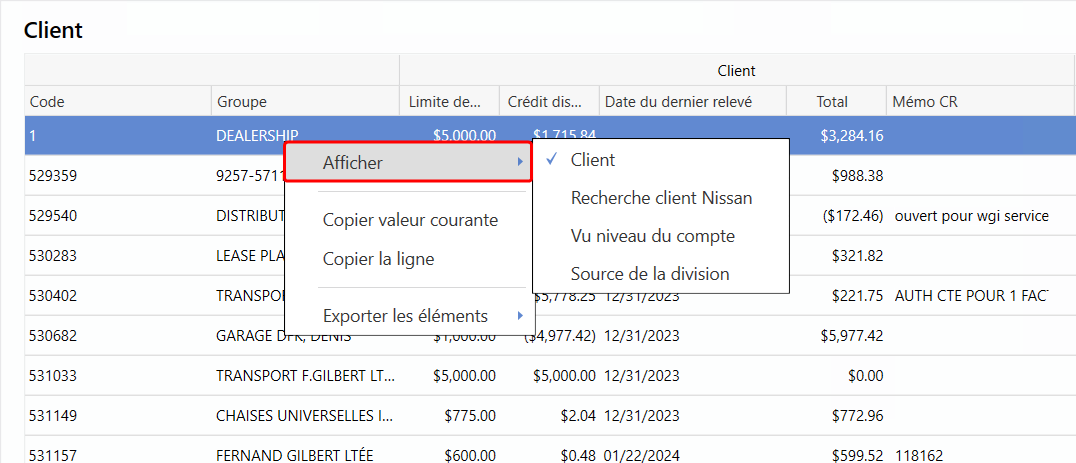Screen dimensions: 1076x463
Task: Select row with code 531157
Action: [x=53, y=455]
